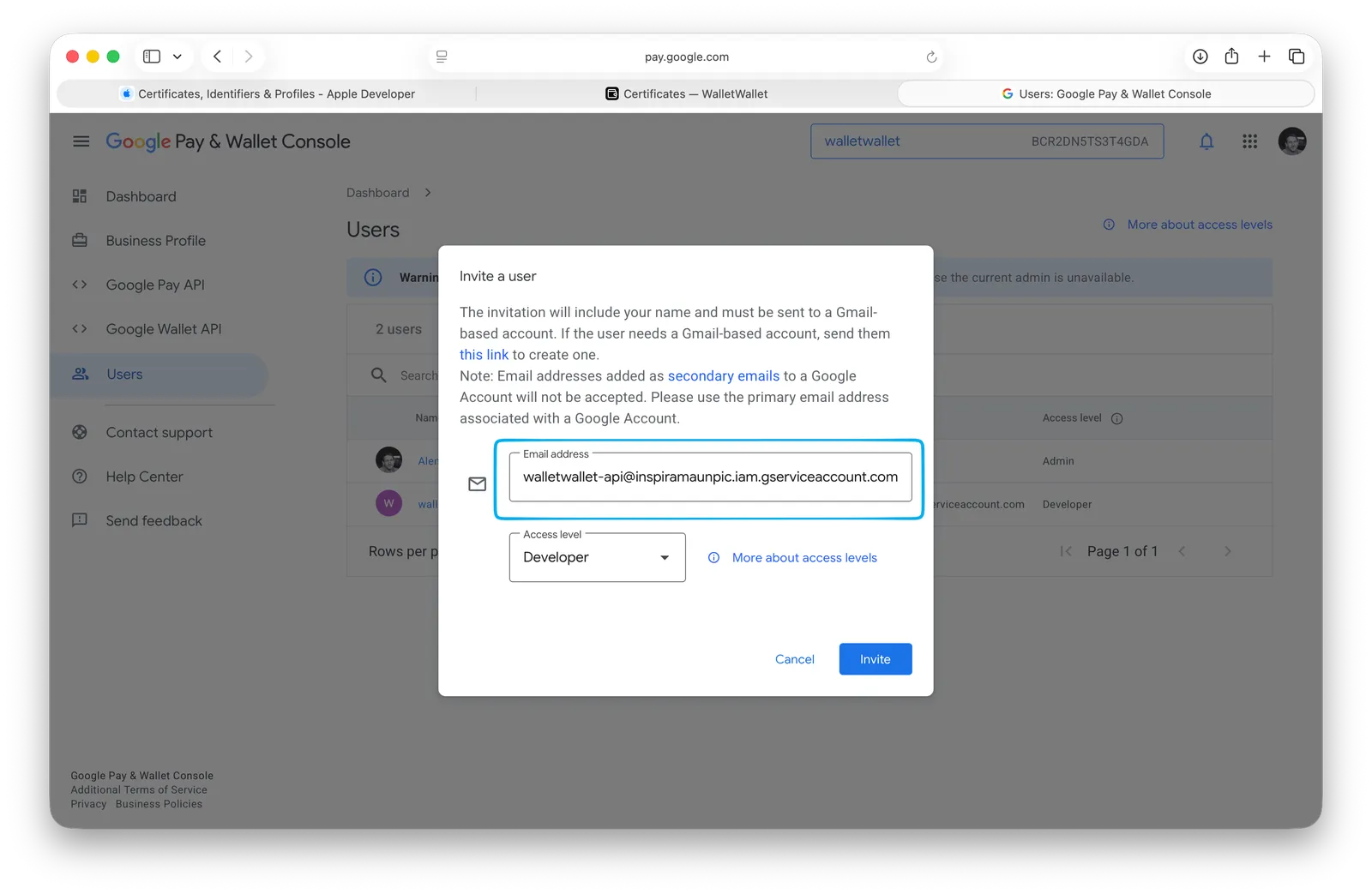Click the purple W user avatar
Viewport: 1372px width, 894px height.
tap(388, 503)
